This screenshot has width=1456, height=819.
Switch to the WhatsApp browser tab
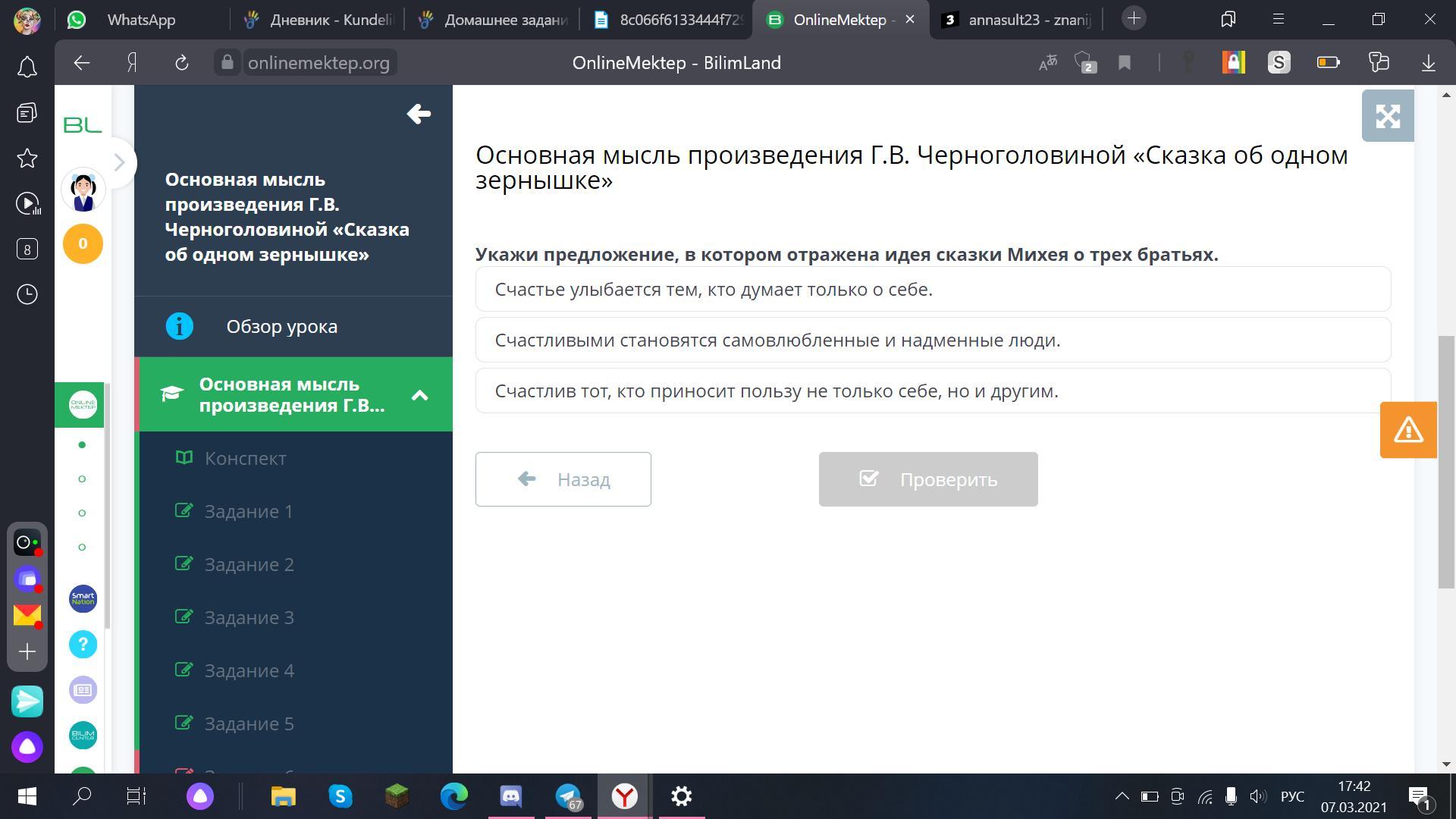pyautogui.click(x=141, y=20)
